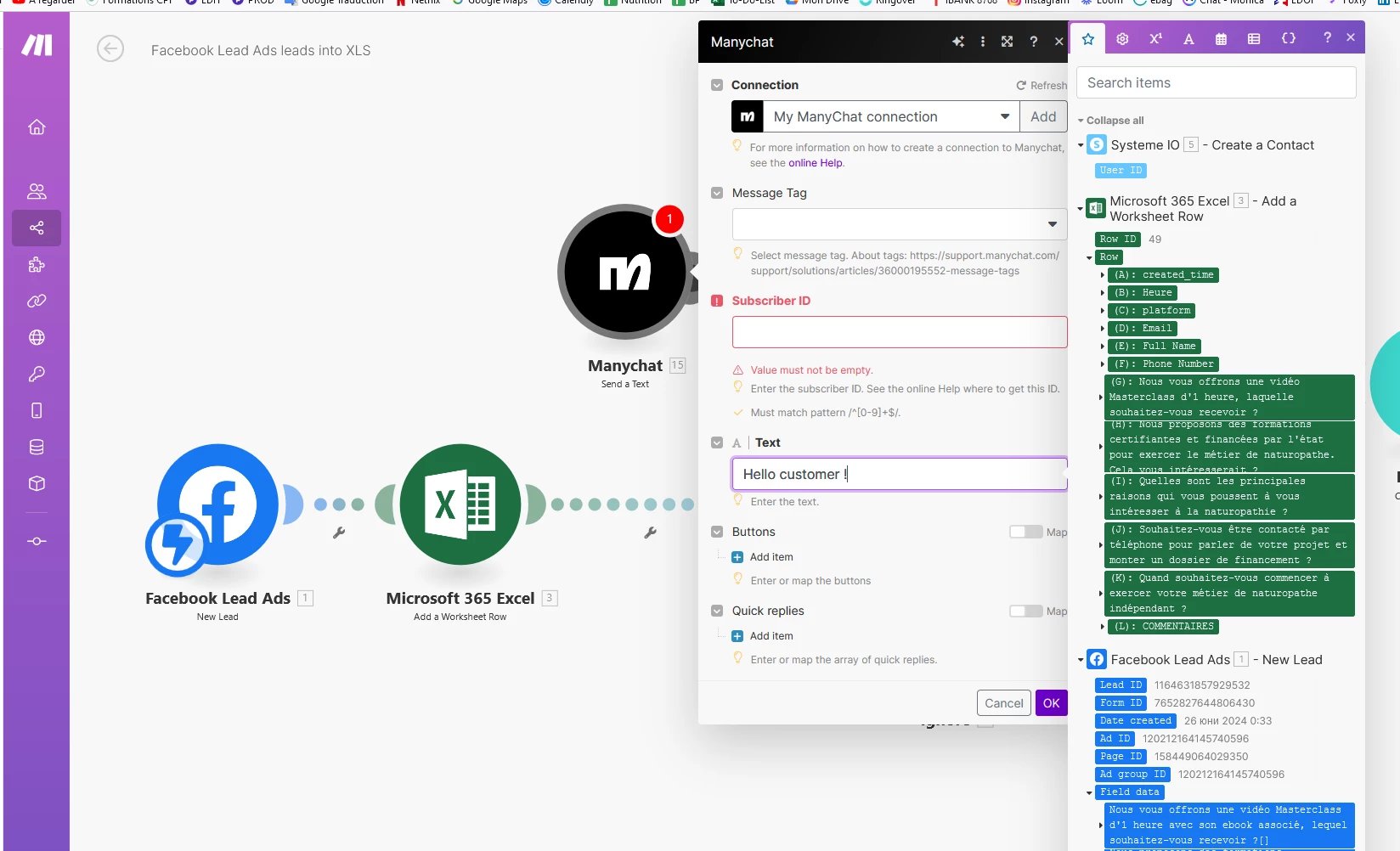Select the Microsoft 365 Excel module on the canvas
Image resolution: width=1400 pixels, height=851 pixels.
(x=460, y=504)
